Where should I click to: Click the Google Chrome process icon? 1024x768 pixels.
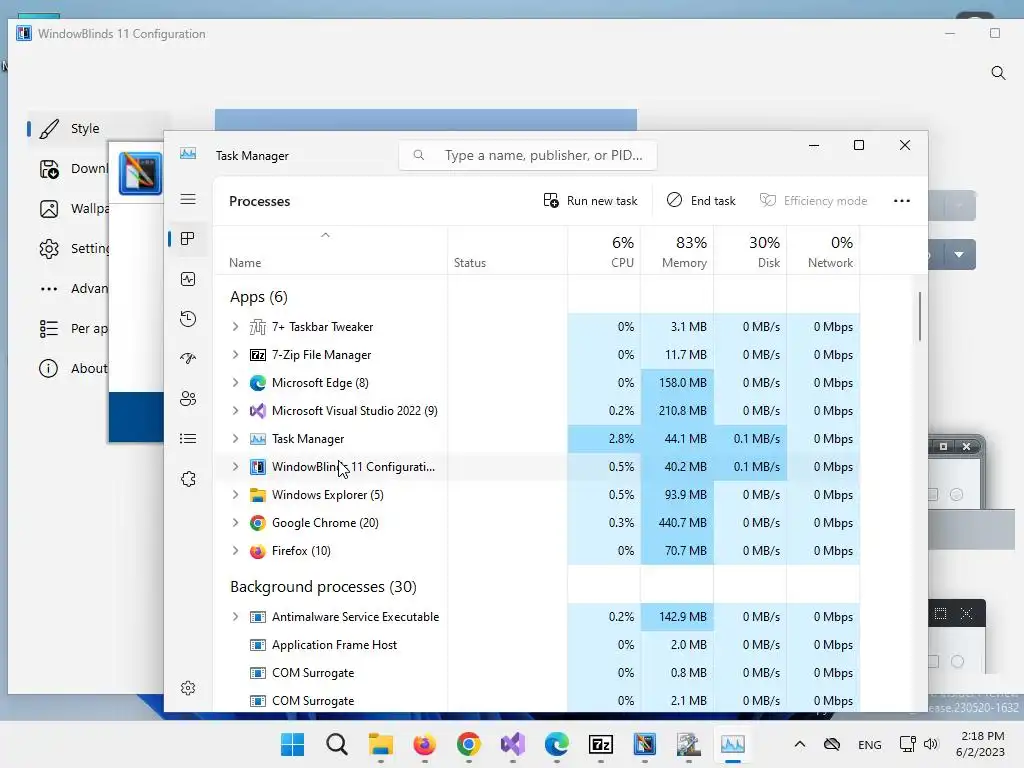[258, 523]
